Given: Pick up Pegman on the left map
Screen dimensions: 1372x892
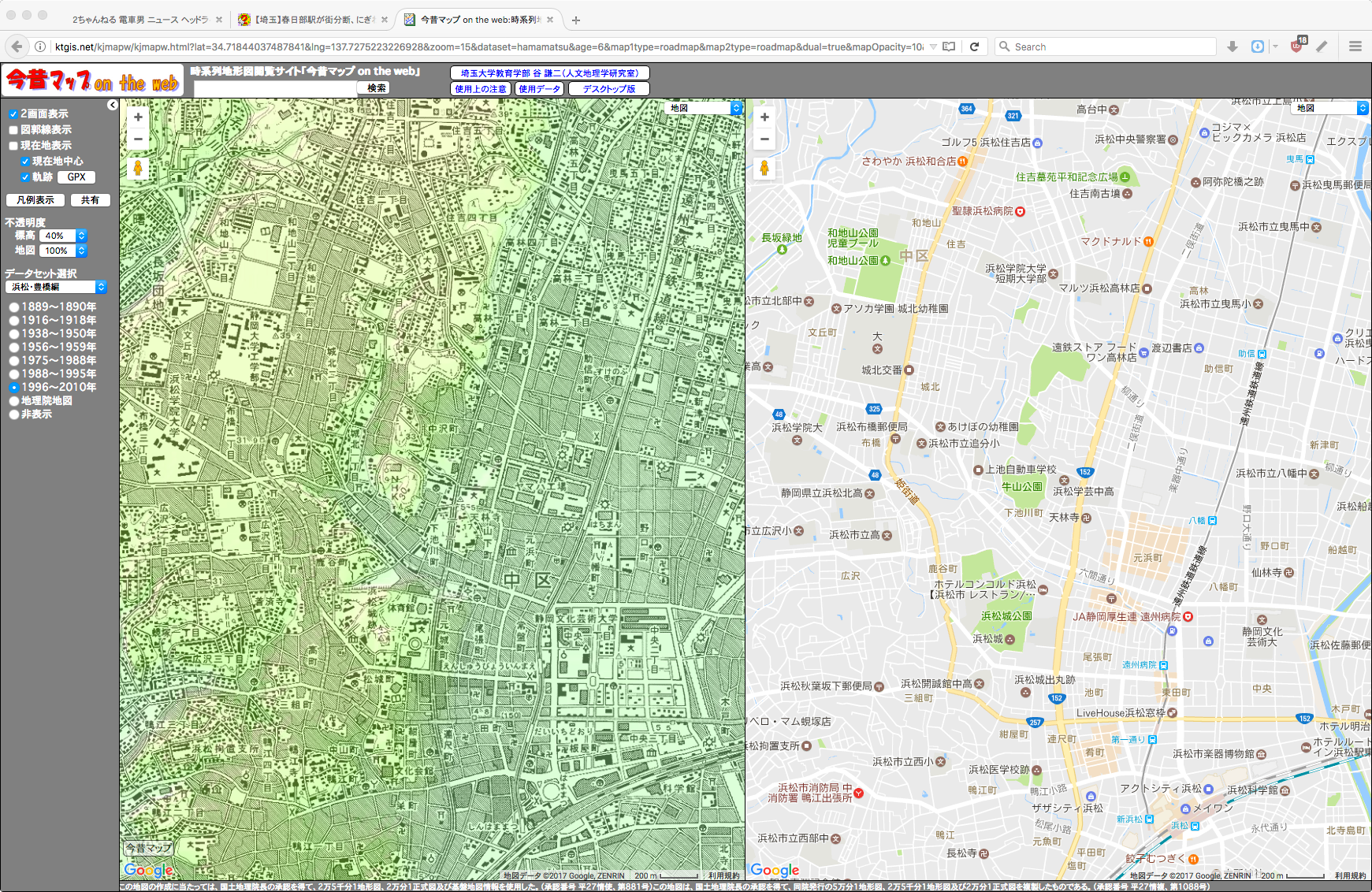Looking at the screenshot, I should (x=138, y=168).
